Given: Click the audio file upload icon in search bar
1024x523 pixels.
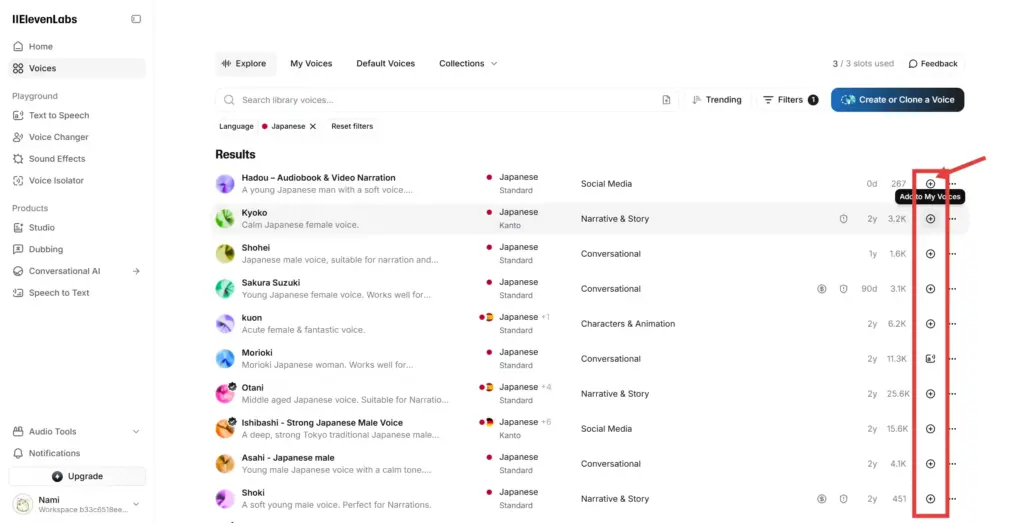Looking at the screenshot, I should pos(666,100).
